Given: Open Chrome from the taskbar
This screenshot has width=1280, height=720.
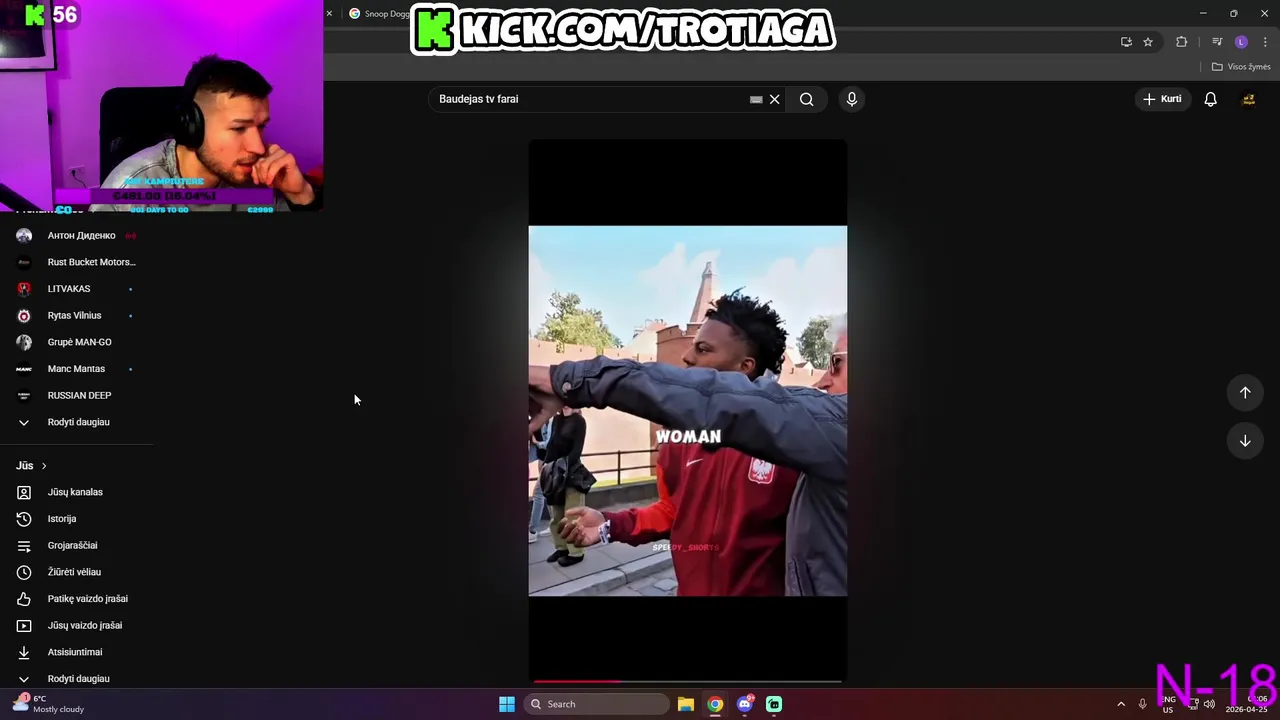Looking at the screenshot, I should (x=715, y=704).
